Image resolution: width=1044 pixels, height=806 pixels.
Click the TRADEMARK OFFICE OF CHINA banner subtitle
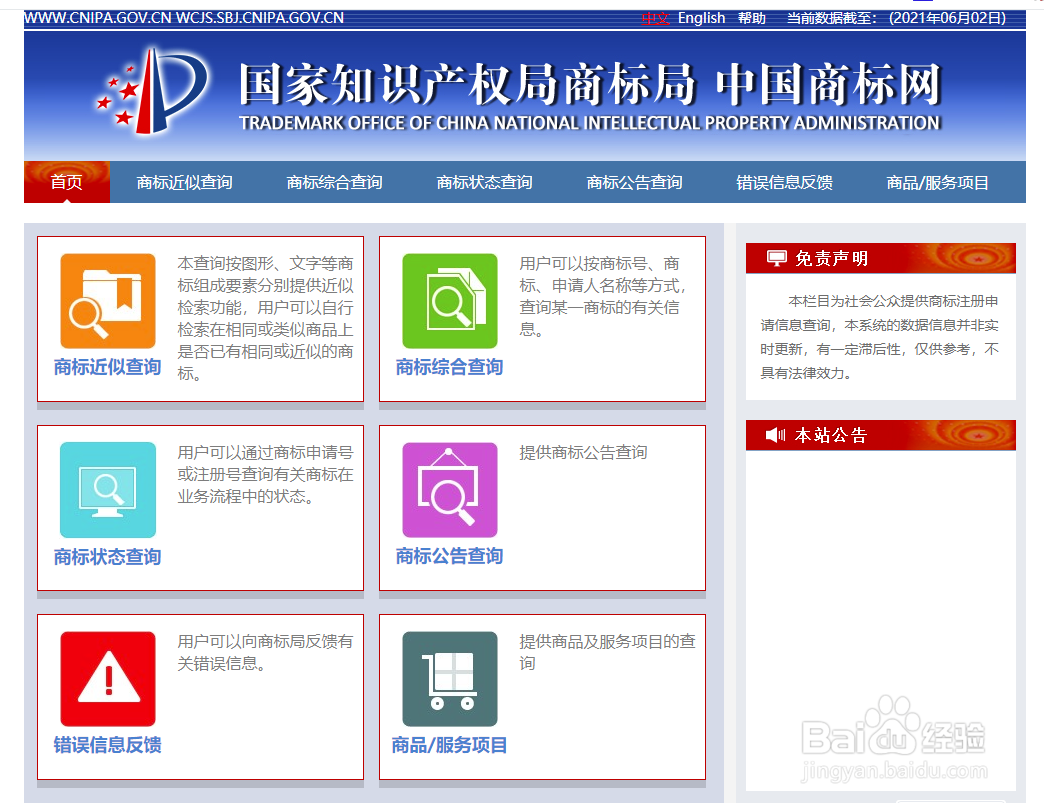590,123
